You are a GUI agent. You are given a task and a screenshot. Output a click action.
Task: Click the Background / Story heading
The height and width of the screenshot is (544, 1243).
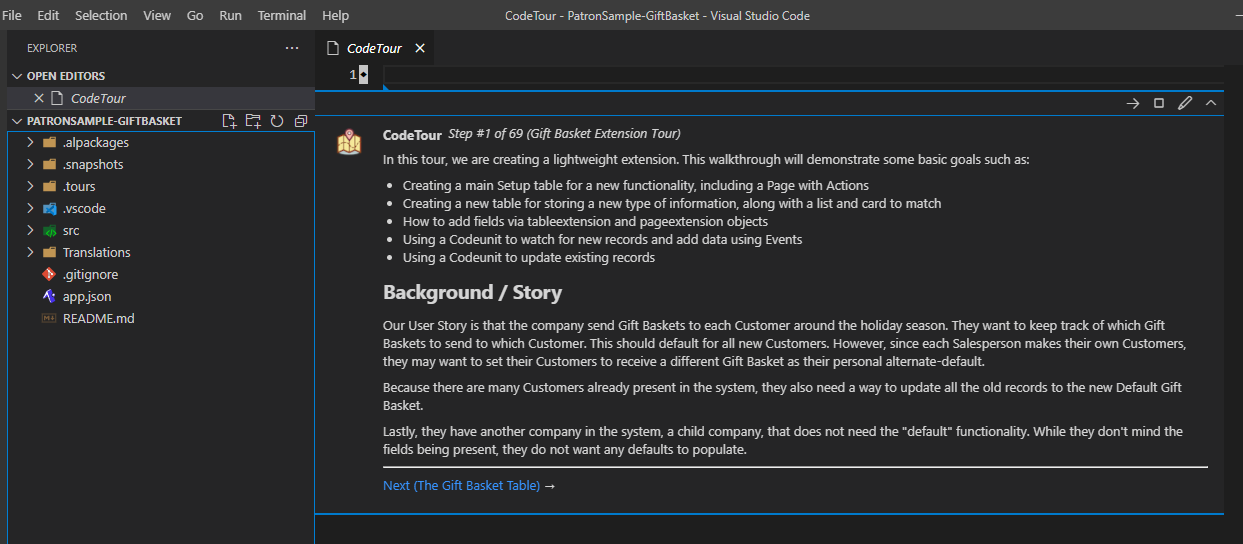coord(472,293)
